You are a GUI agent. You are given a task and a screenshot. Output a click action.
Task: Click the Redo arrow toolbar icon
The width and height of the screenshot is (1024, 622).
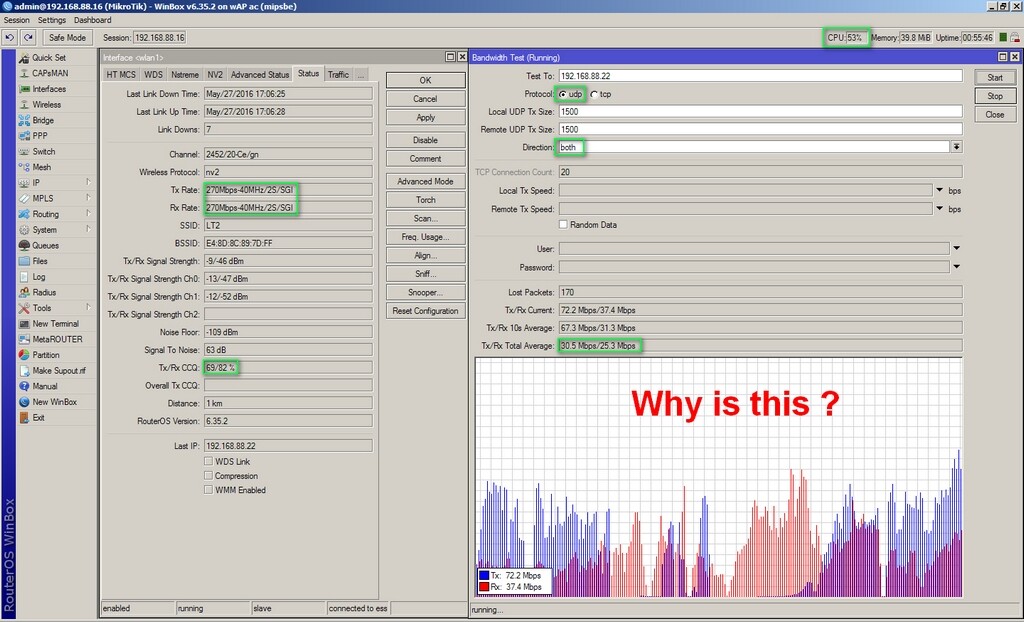[x=28, y=38]
